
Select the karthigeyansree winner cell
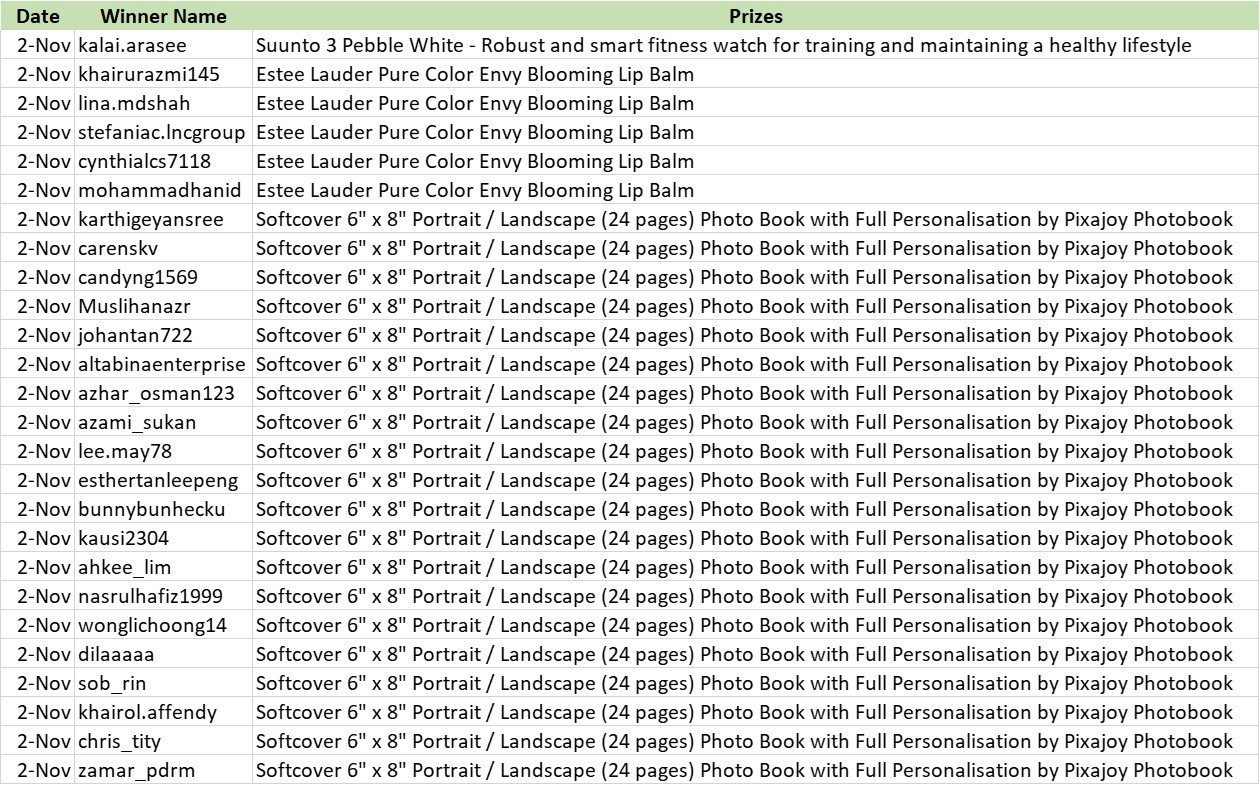click(163, 220)
